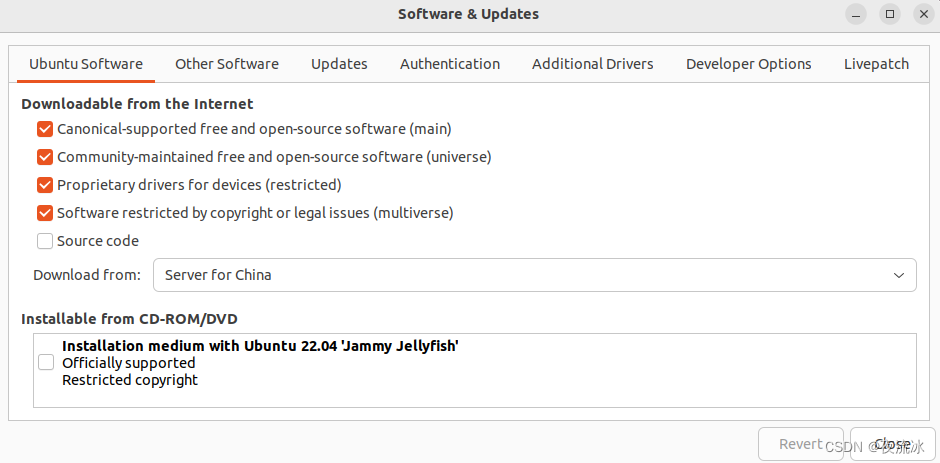The image size is (940, 463).
Task: Close window using title bar X icon
Action: coord(923,14)
